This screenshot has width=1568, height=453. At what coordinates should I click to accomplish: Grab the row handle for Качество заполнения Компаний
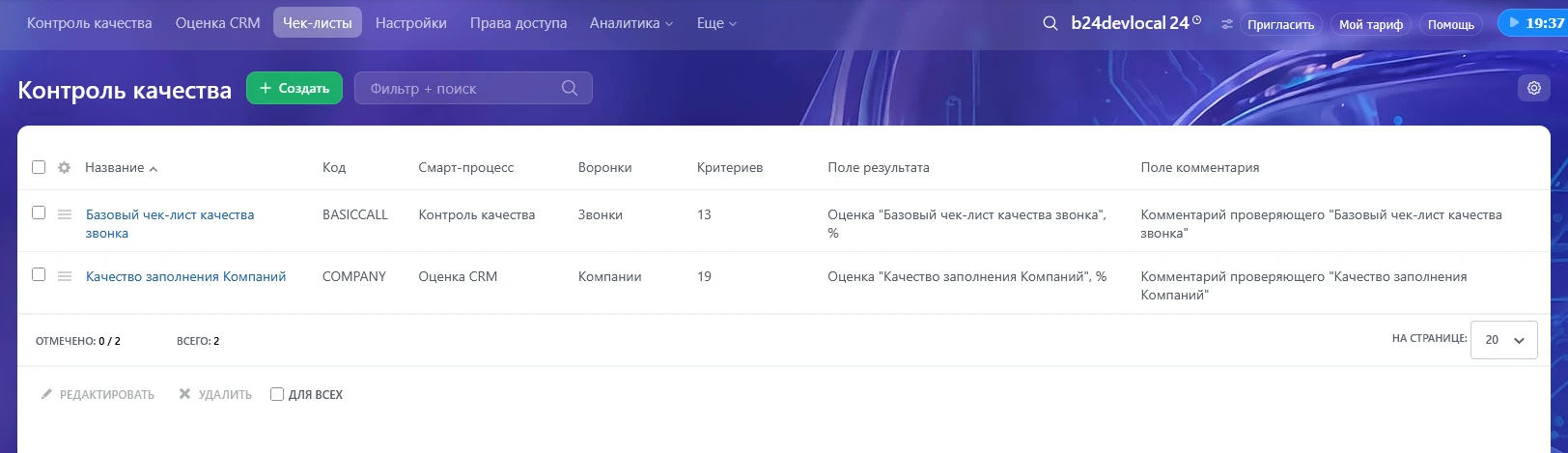pos(65,276)
